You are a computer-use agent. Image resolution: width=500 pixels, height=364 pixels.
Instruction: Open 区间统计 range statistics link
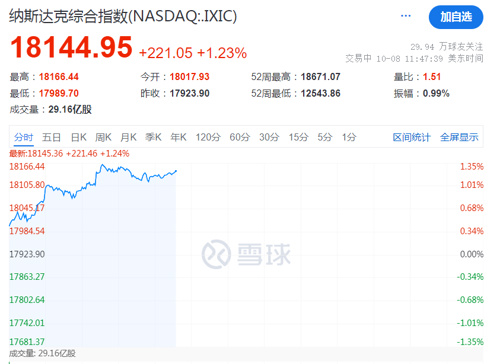click(411, 137)
